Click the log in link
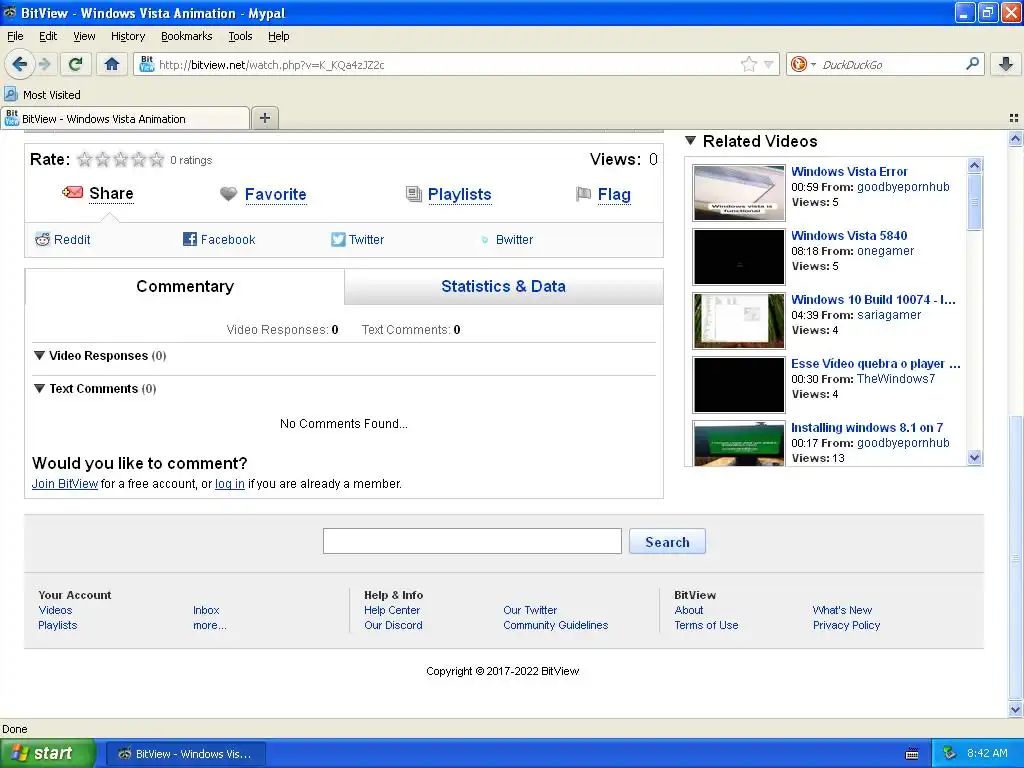Image resolution: width=1024 pixels, height=768 pixels. pyautogui.click(x=230, y=483)
